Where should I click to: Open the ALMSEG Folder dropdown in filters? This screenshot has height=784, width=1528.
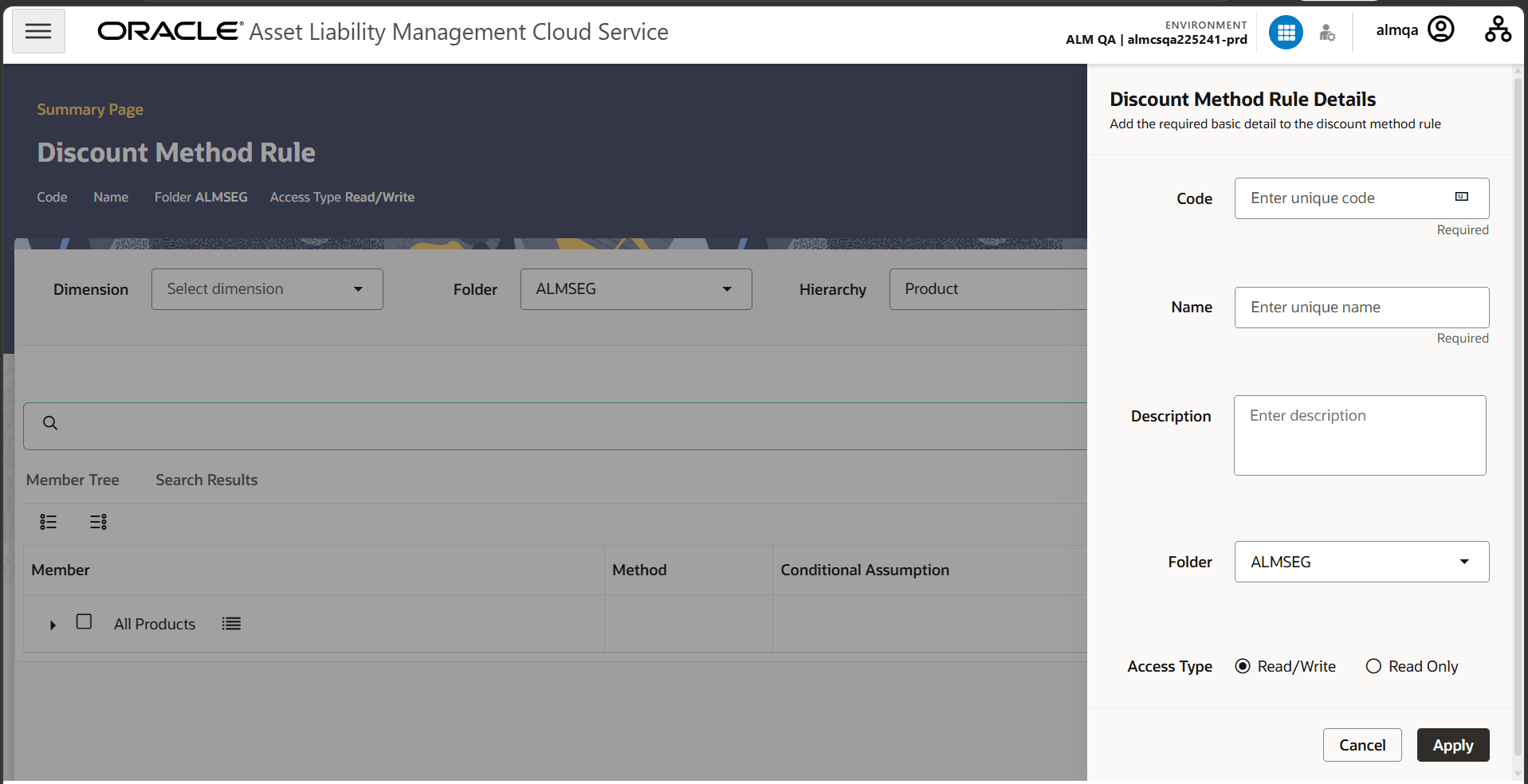(636, 289)
